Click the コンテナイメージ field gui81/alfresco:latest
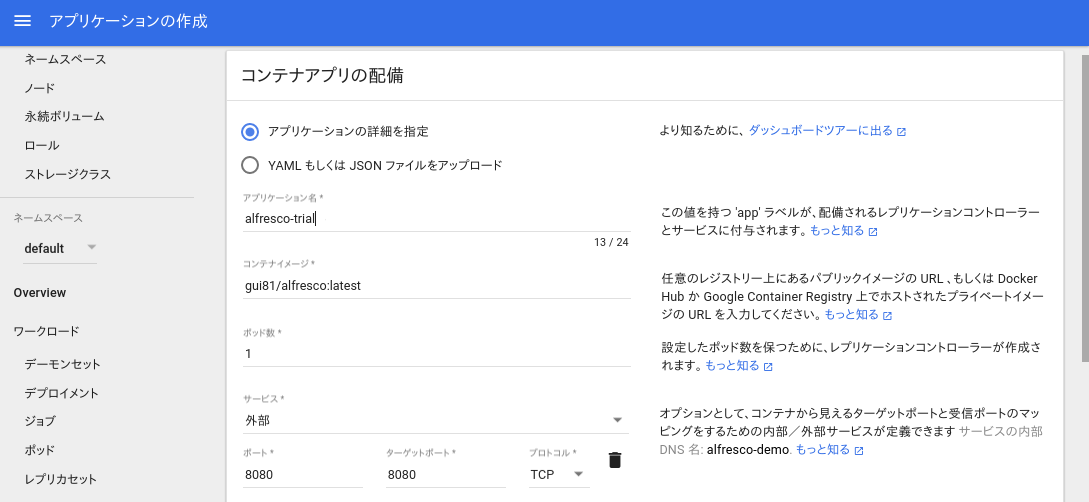The image size is (1089, 502). (436, 286)
